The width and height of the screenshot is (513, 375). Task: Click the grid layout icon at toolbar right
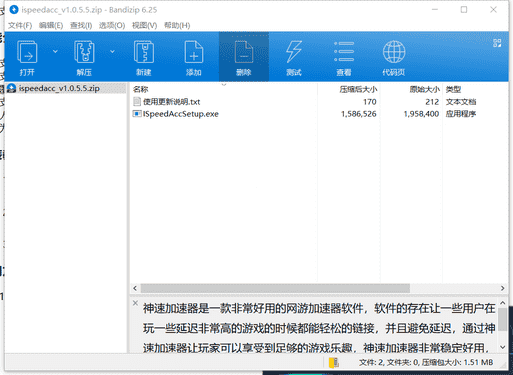(x=497, y=43)
